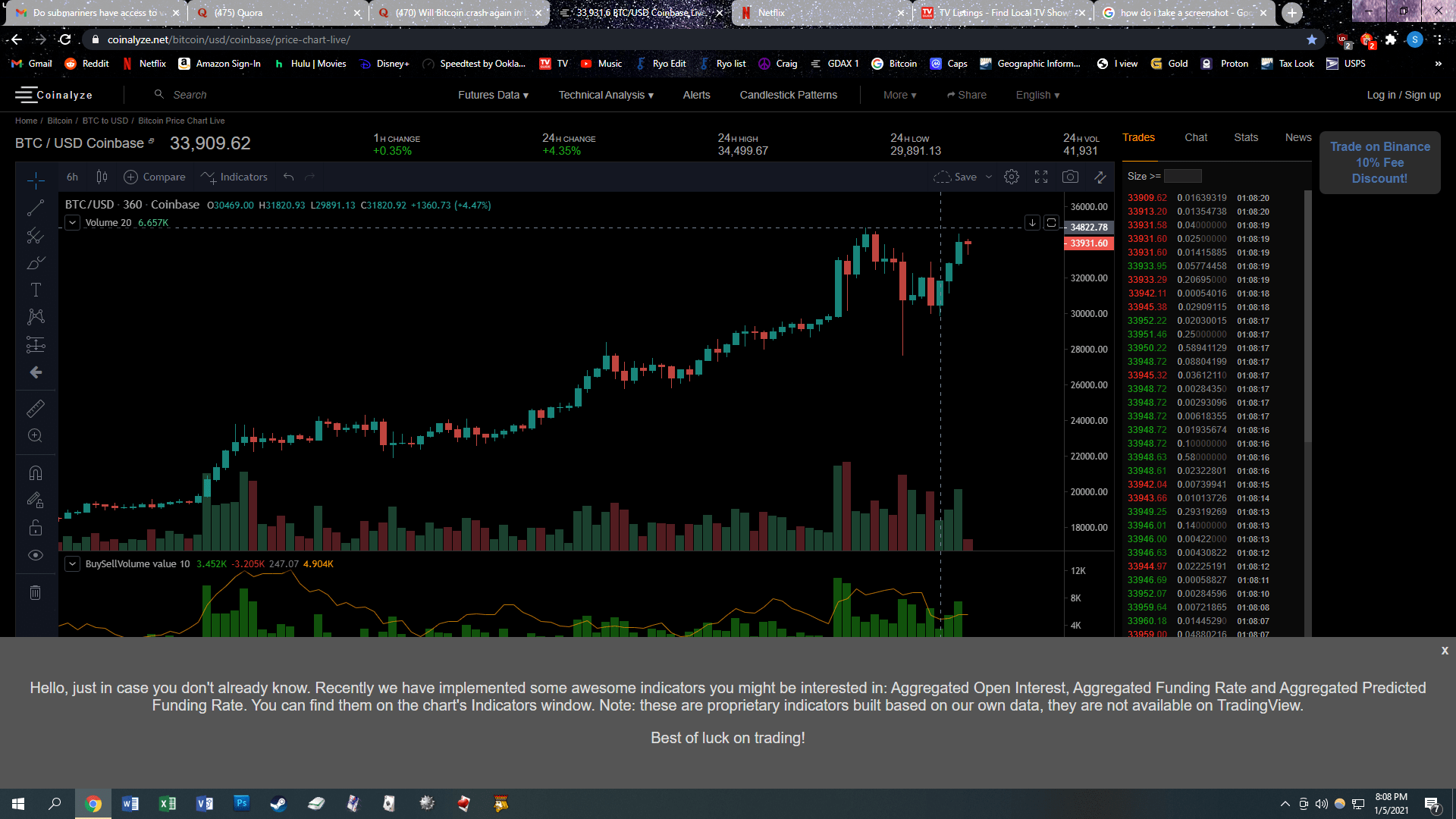Toggle stay in drawing mode
The height and width of the screenshot is (819, 1456).
pyautogui.click(x=36, y=500)
